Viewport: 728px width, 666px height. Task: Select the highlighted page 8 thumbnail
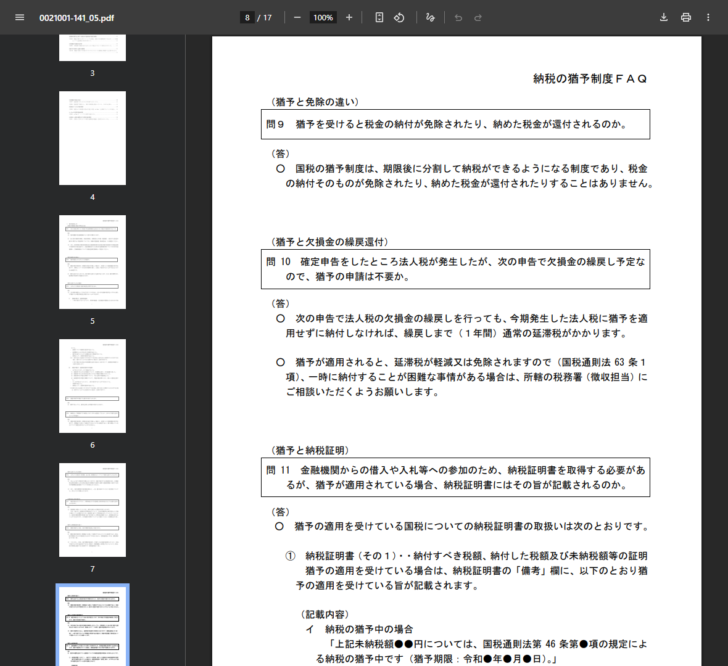click(92, 625)
